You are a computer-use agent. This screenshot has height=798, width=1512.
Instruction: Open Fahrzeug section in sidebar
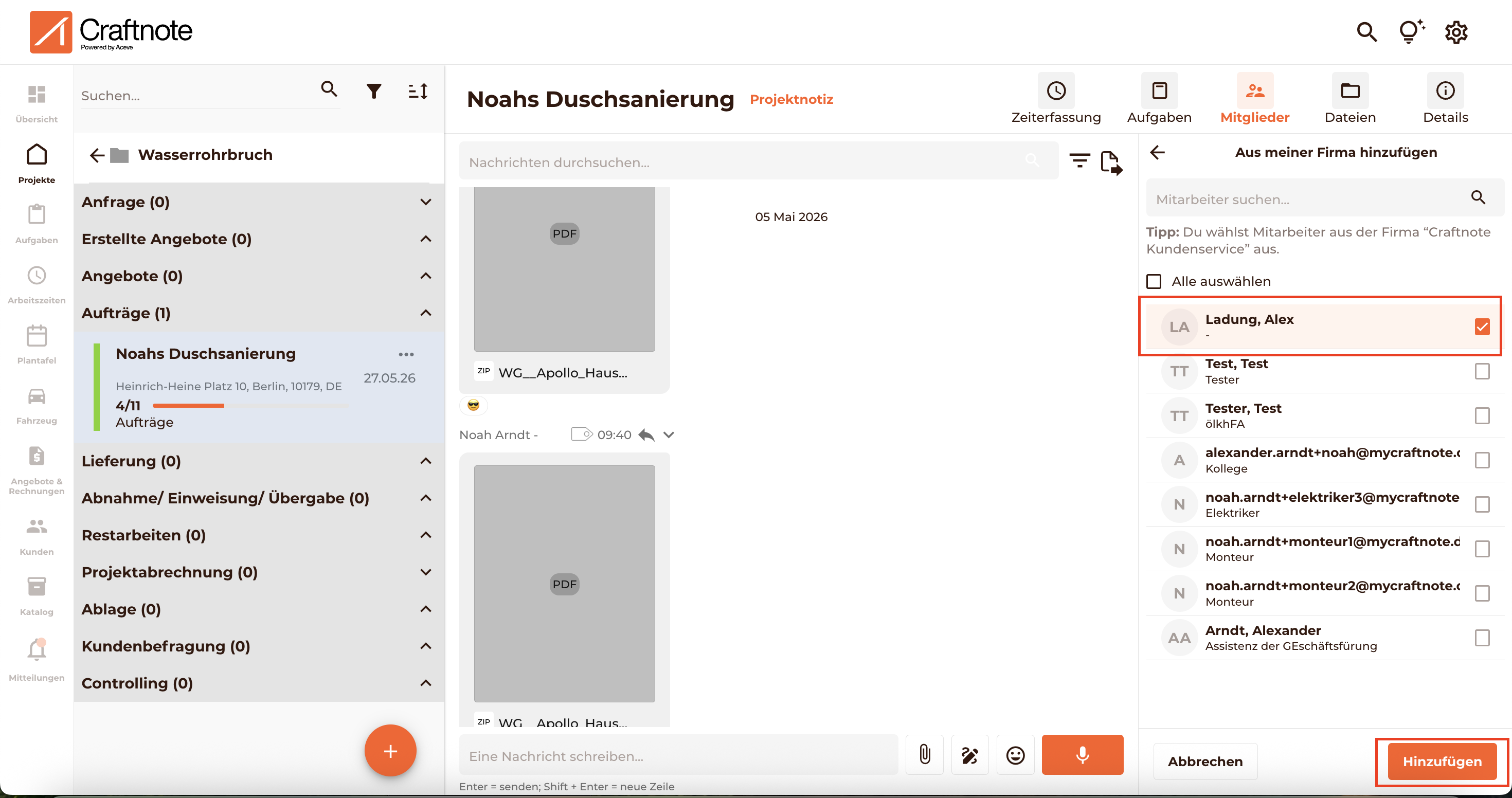(37, 405)
